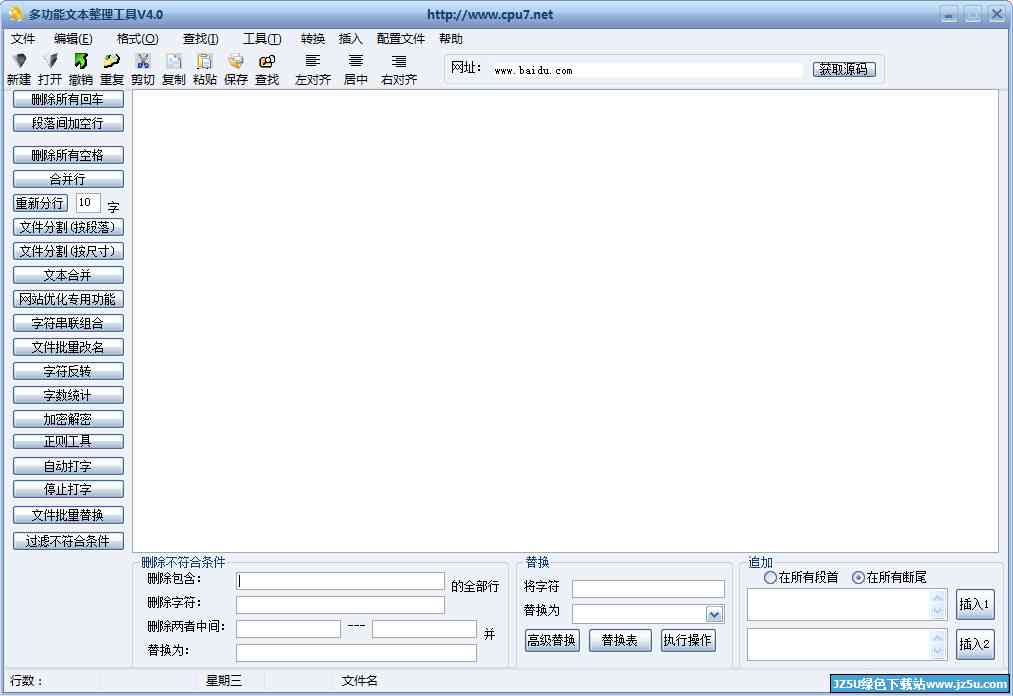The height and width of the screenshot is (696, 1013).
Task: Click the 网站优化专用功能 button
Action: (x=68, y=299)
